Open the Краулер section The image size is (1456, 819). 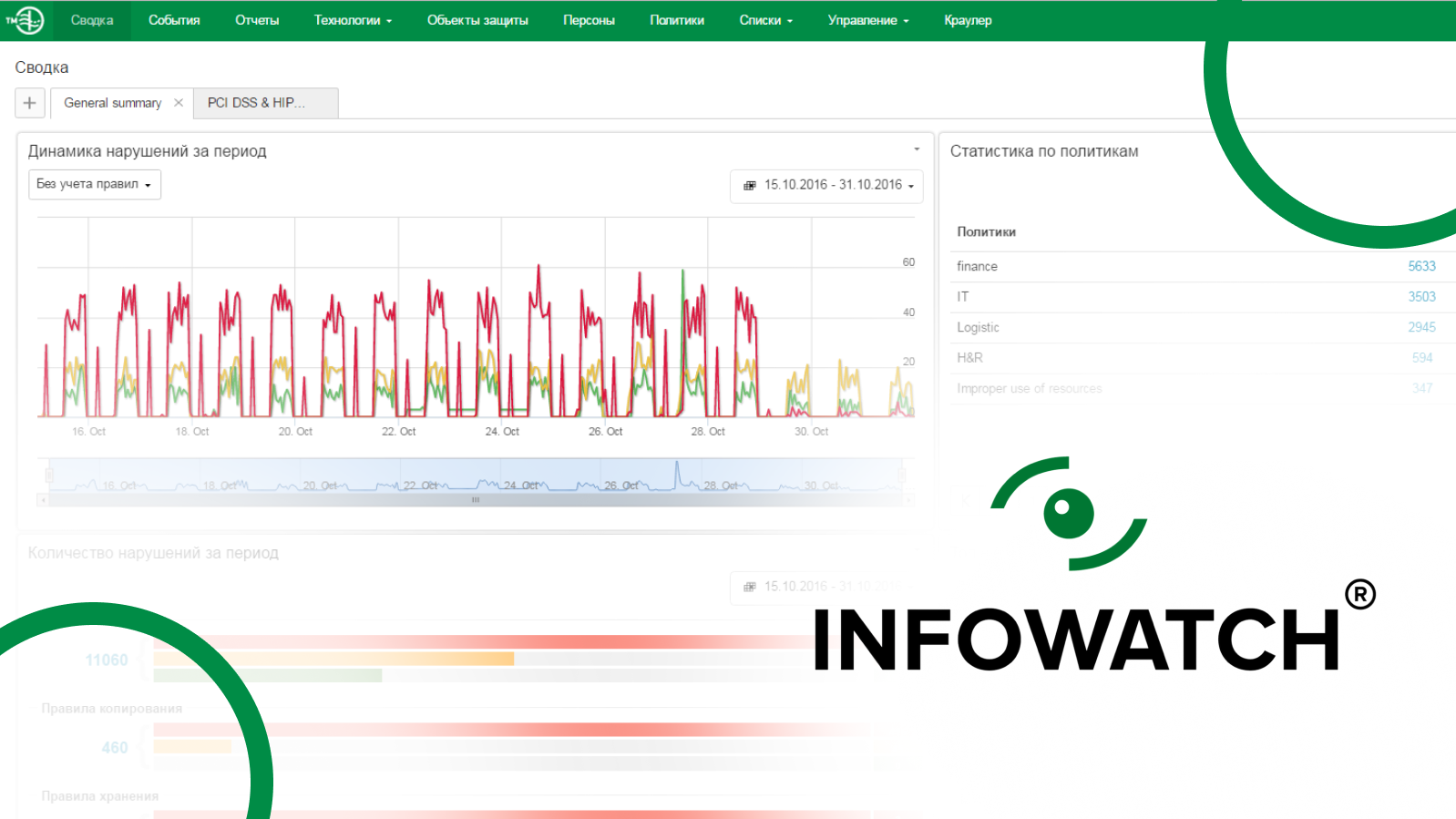click(968, 20)
